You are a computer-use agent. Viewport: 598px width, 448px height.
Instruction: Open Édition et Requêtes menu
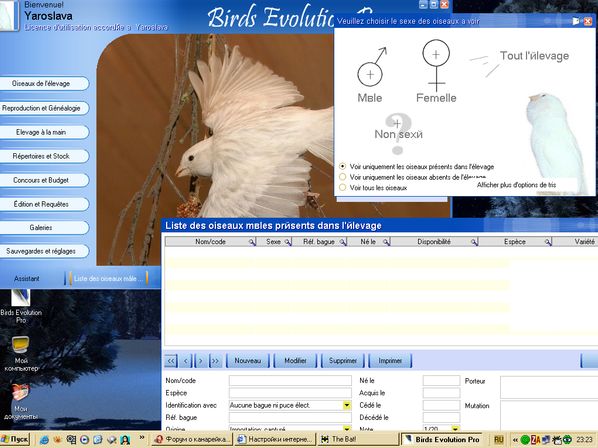[45, 204]
